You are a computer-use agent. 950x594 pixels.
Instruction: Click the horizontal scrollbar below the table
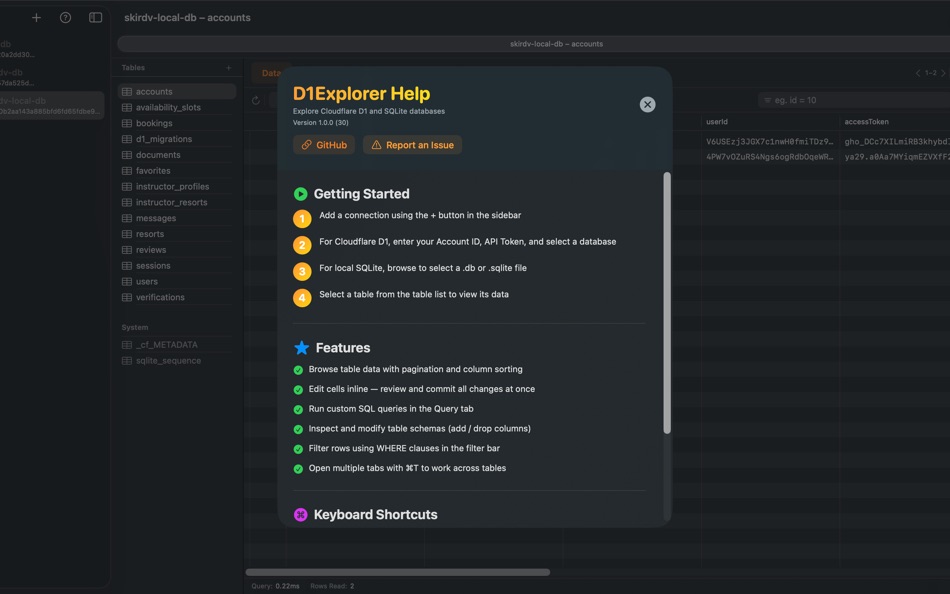(x=400, y=572)
